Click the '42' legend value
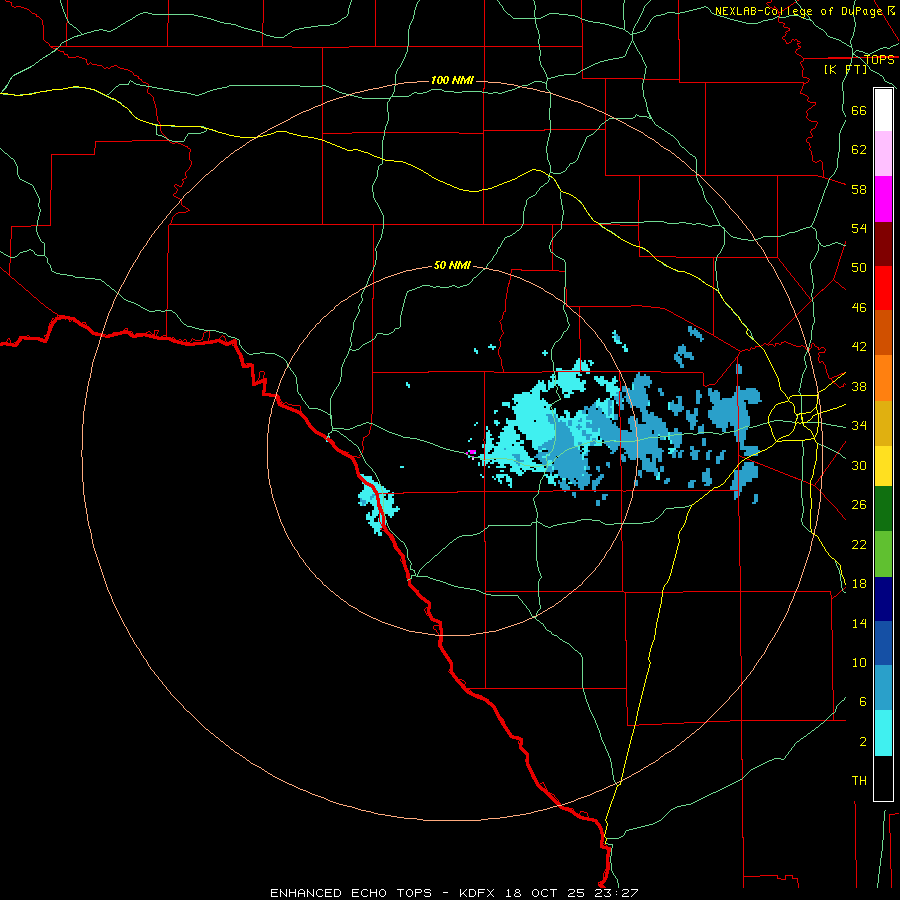900x900 pixels. click(x=859, y=347)
